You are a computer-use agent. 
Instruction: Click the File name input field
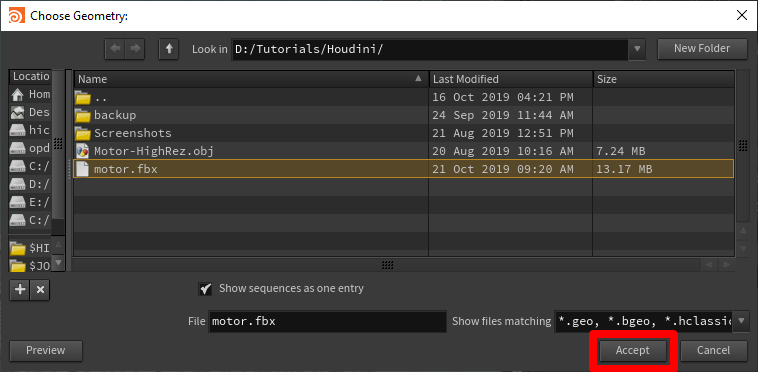point(327,321)
